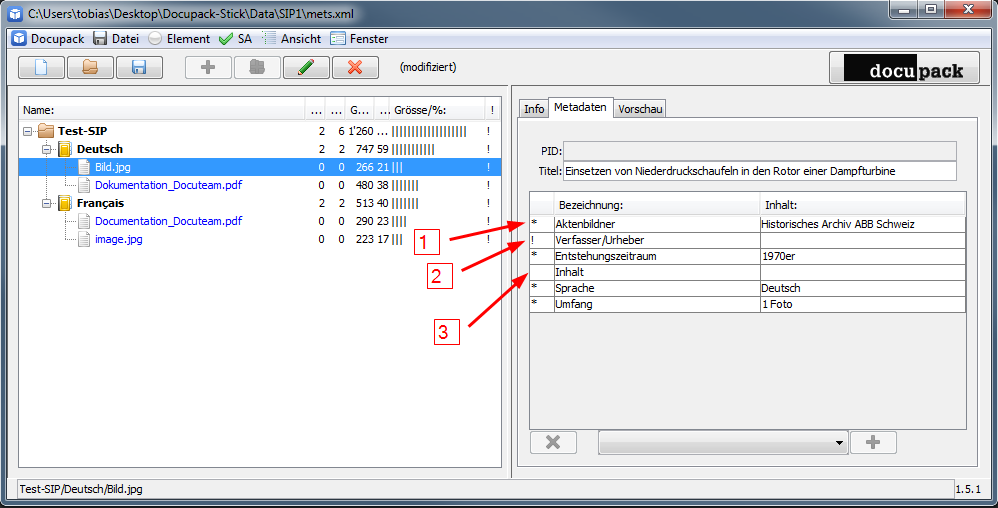Viewport: 998px width, 508px height.
Task: Click the open folder toolbar button
Action: [90, 68]
